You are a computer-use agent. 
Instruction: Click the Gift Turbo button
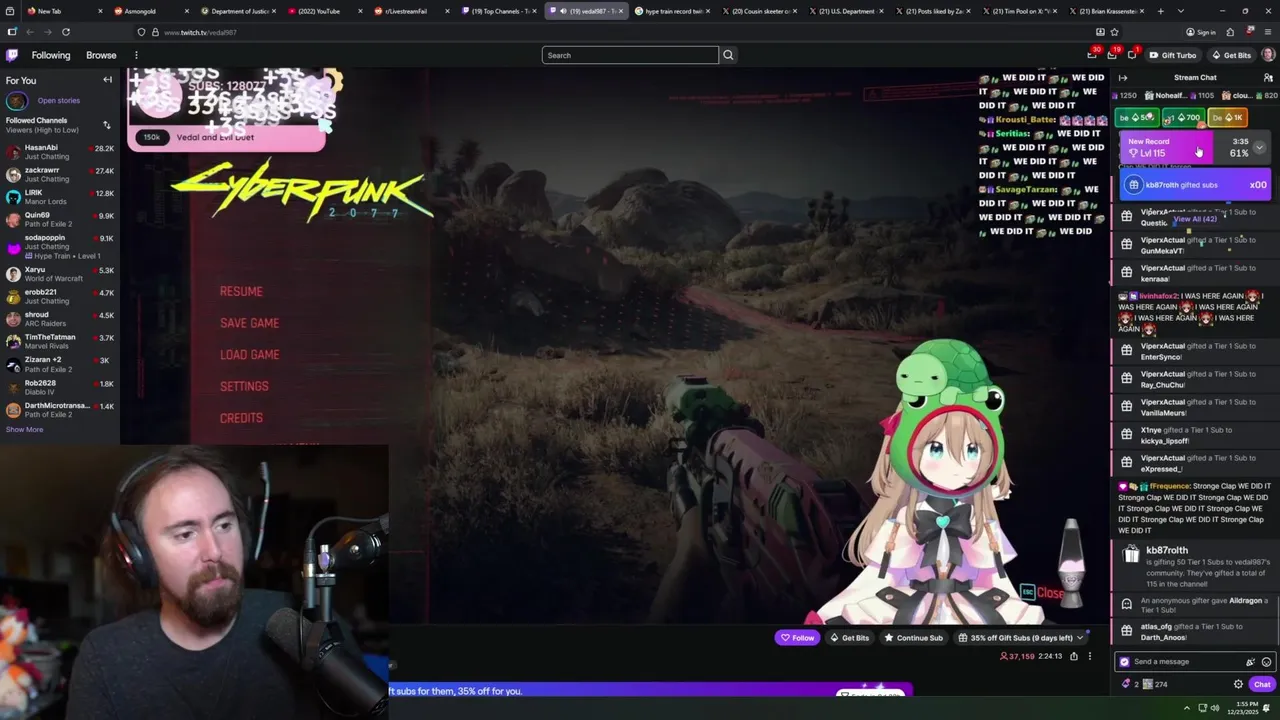[1172, 55]
